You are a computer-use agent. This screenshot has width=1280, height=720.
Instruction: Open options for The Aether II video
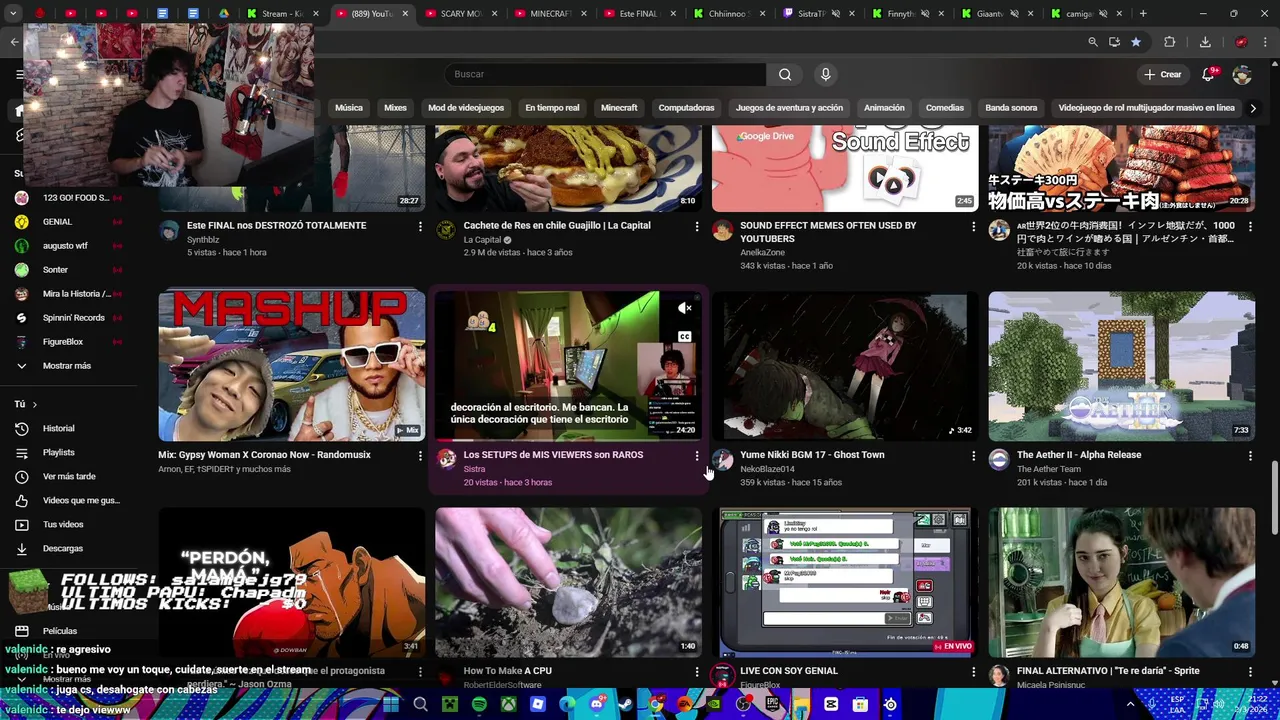click(x=1250, y=456)
